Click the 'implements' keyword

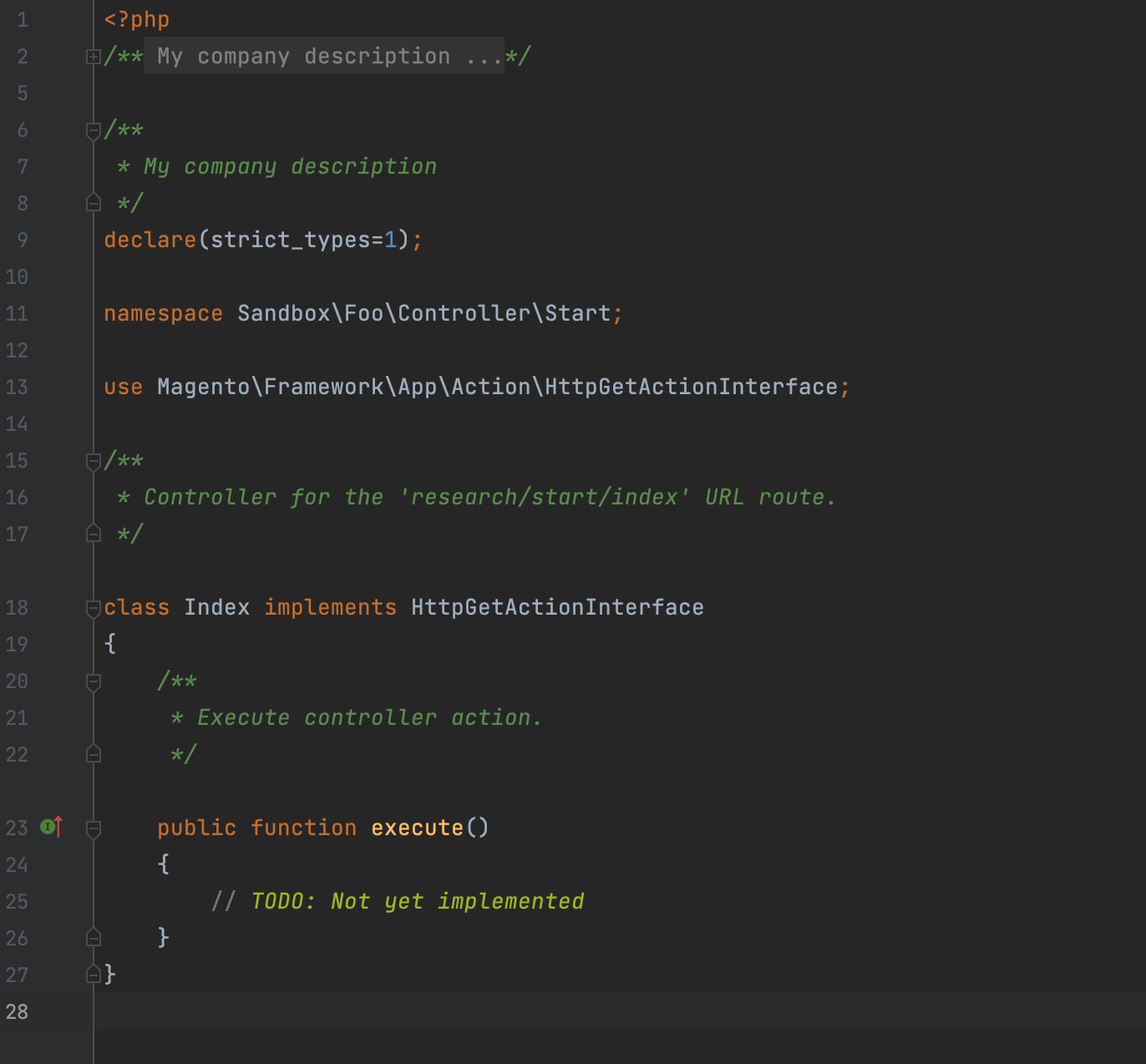(331, 607)
